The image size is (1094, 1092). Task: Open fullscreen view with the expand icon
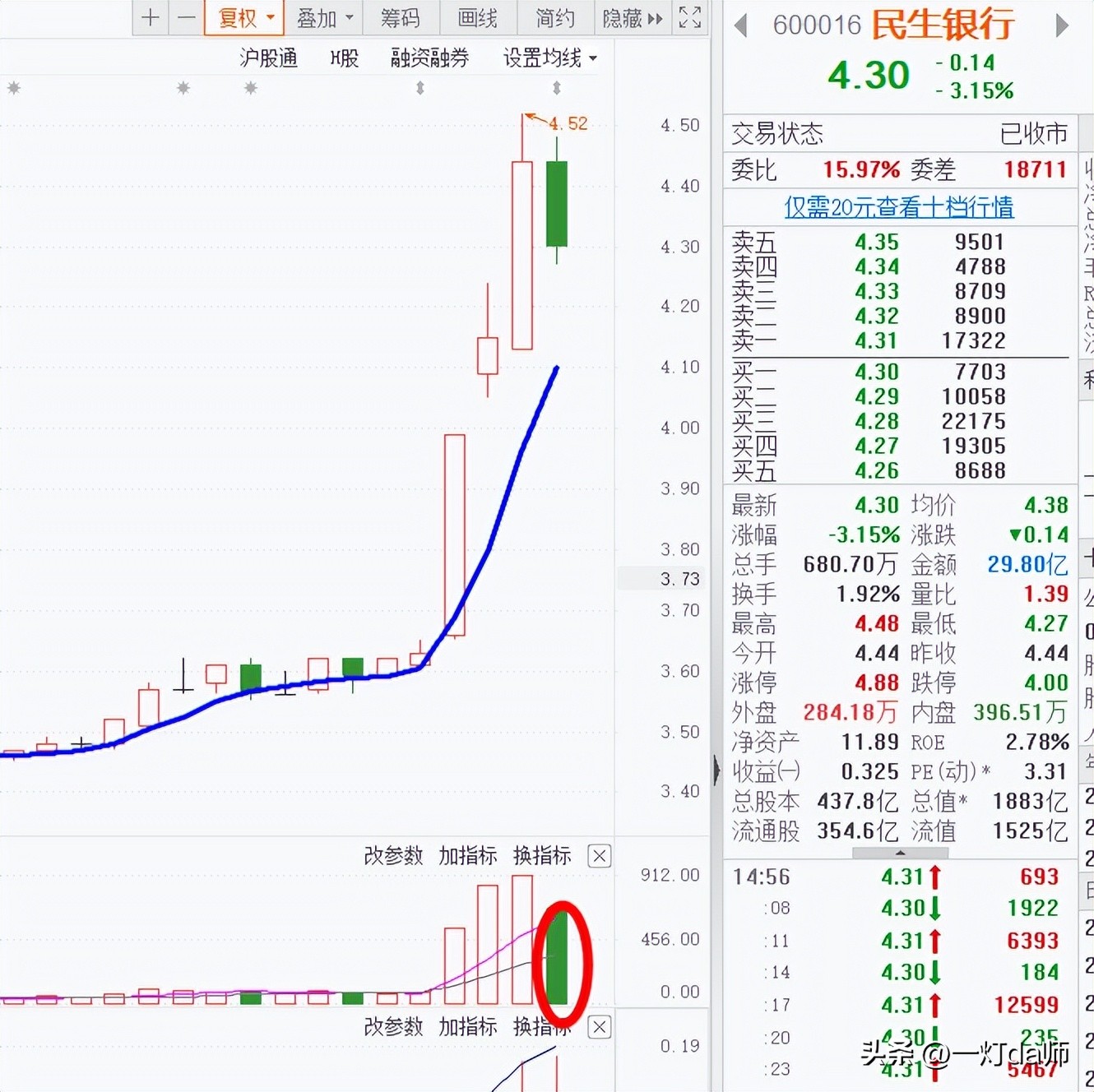(690, 17)
